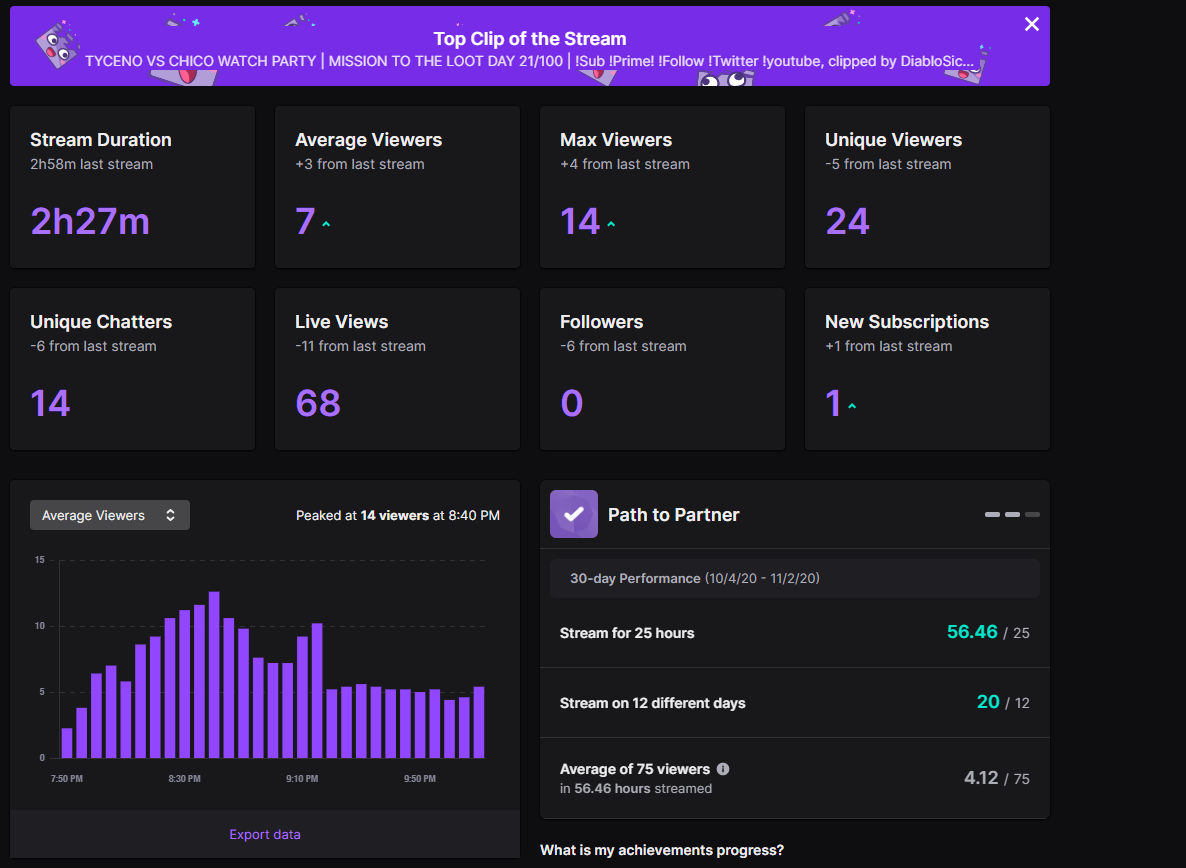
Task: Click in 56.46 hours streamed subtext
Action: tap(635, 789)
